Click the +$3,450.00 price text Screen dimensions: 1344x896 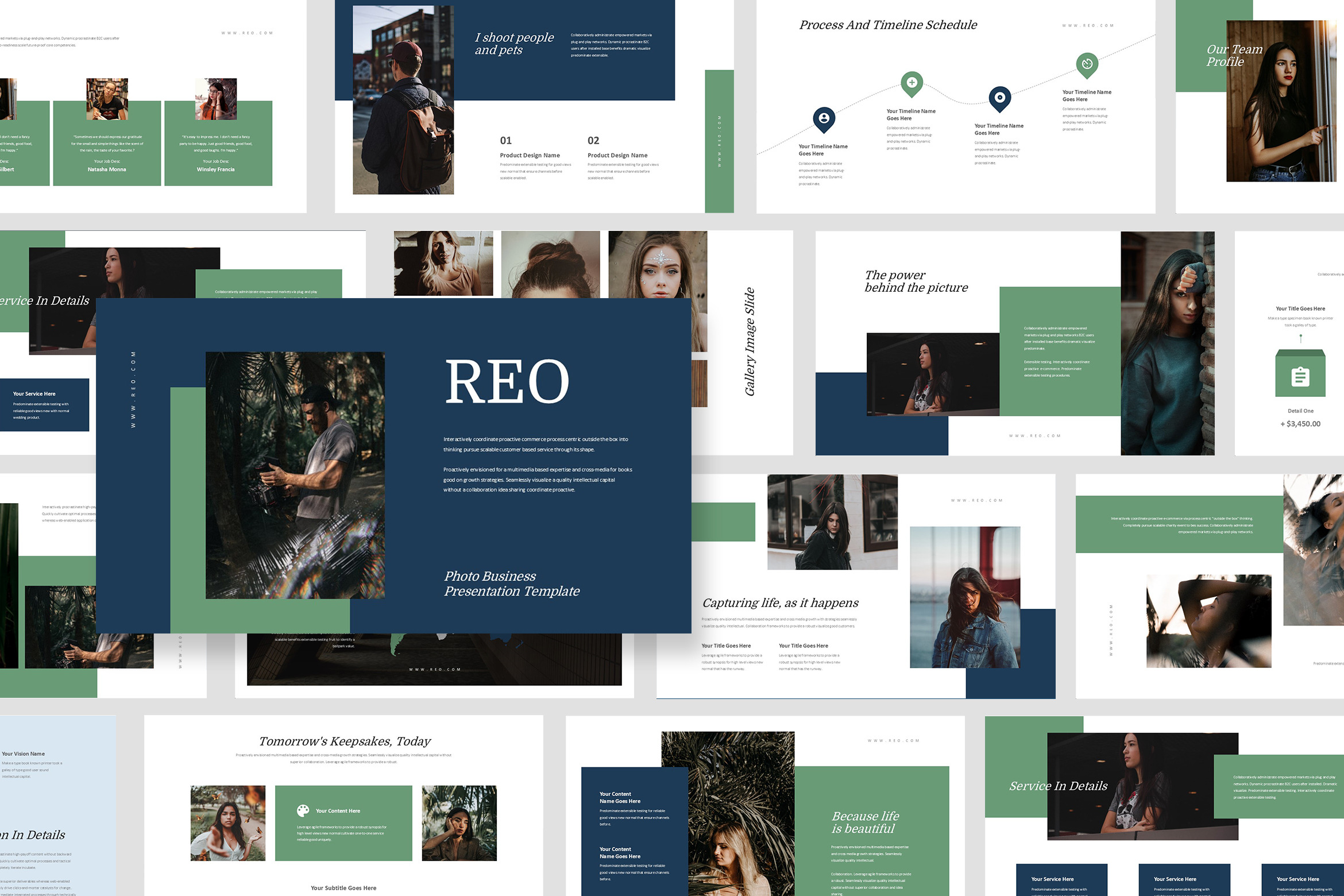[x=1300, y=424]
